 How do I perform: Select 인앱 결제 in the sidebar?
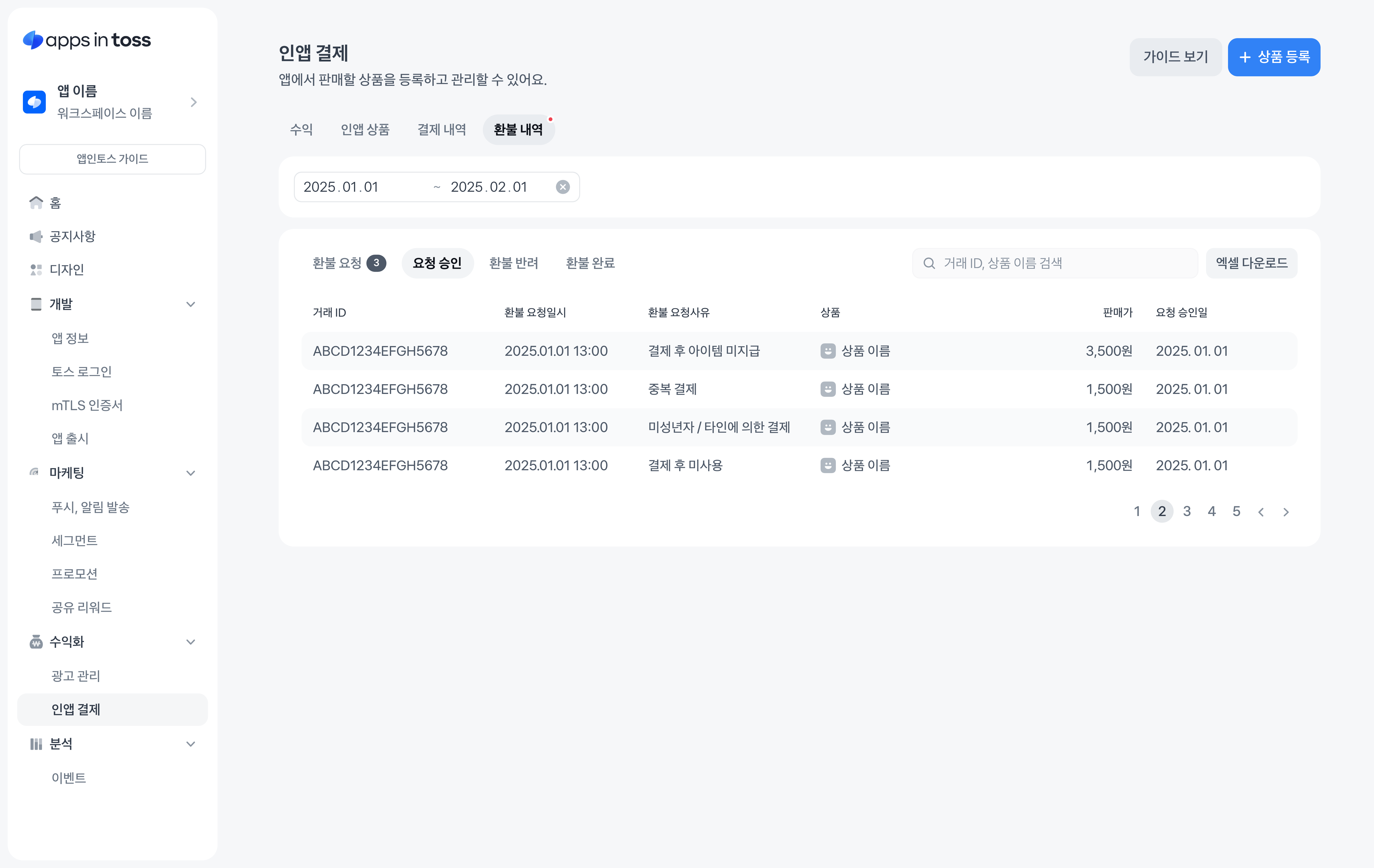112,709
